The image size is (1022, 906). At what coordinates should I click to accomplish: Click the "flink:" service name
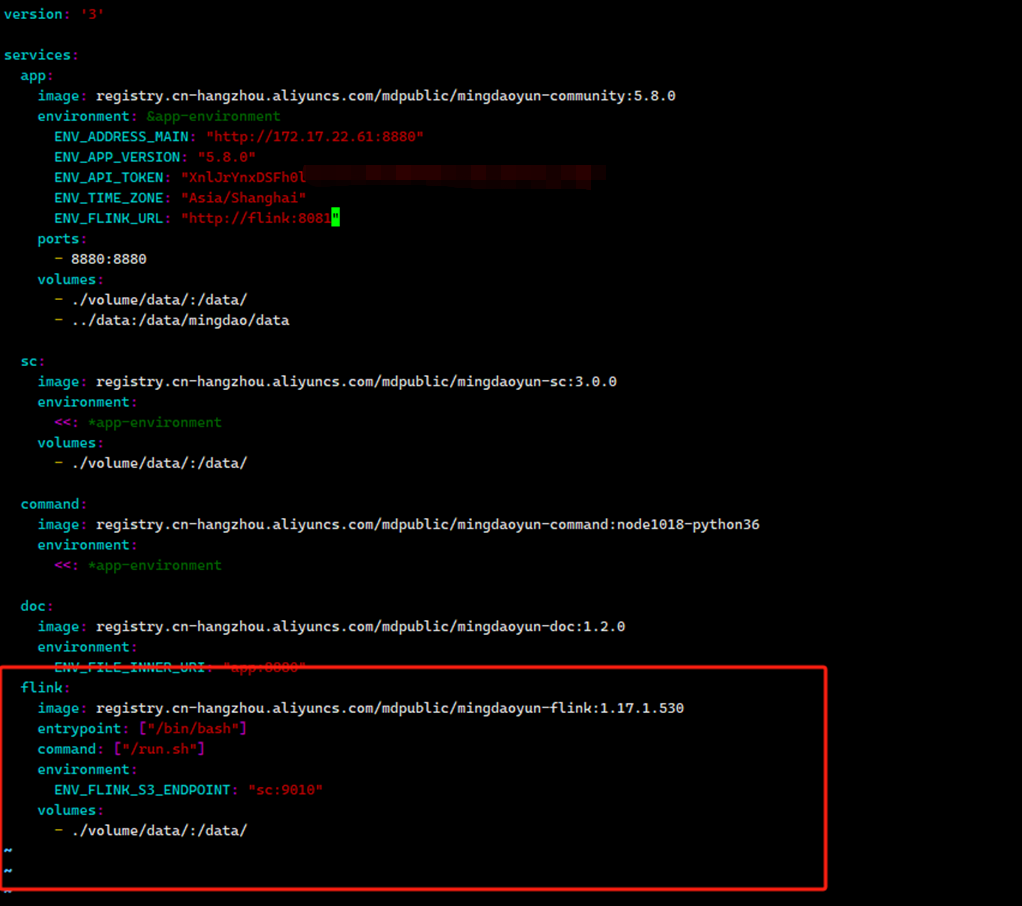(x=45, y=688)
